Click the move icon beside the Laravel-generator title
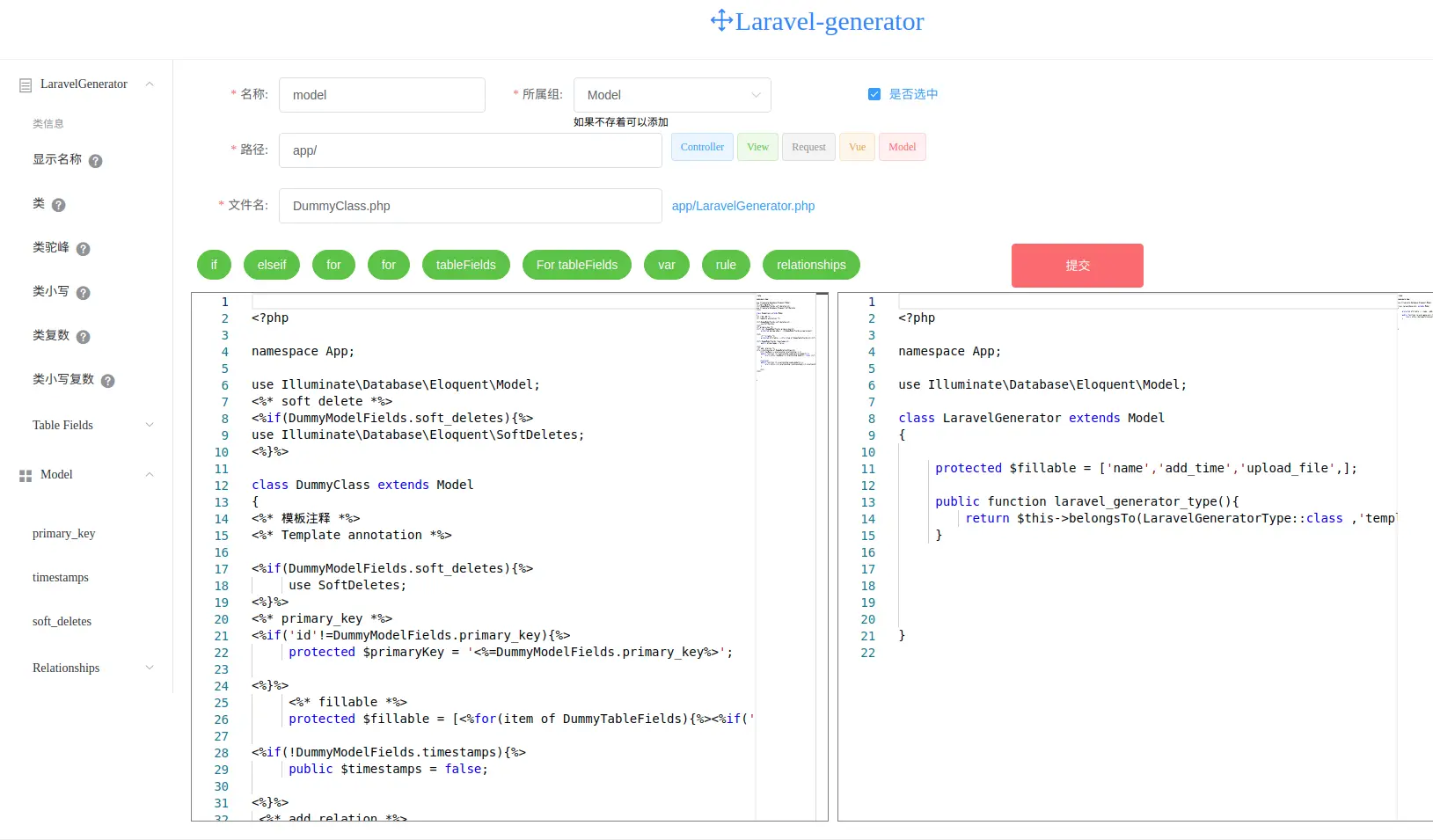The width and height of the screenshot is (1433, 840). (721, 20)
